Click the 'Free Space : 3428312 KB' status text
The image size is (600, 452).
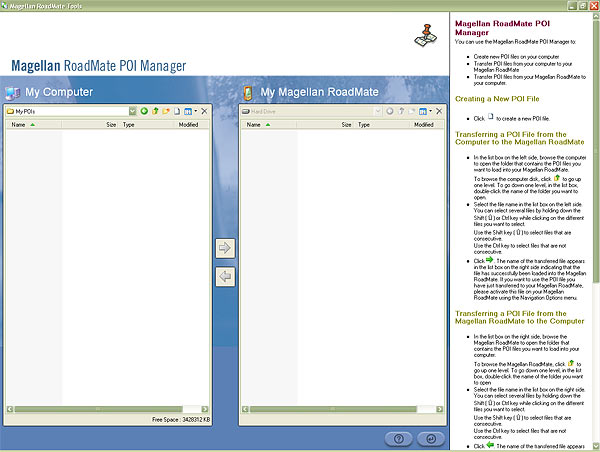coord(181,420)
